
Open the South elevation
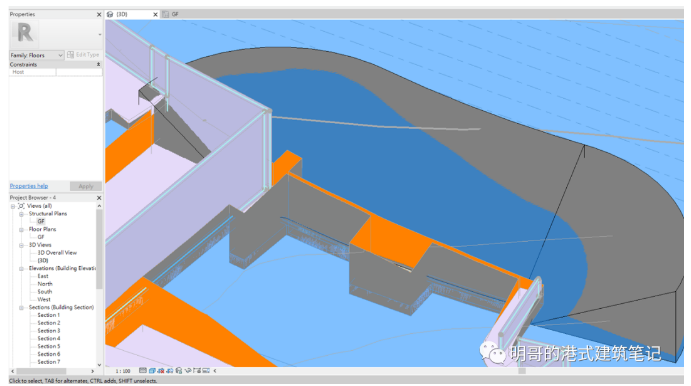point(45,292)
